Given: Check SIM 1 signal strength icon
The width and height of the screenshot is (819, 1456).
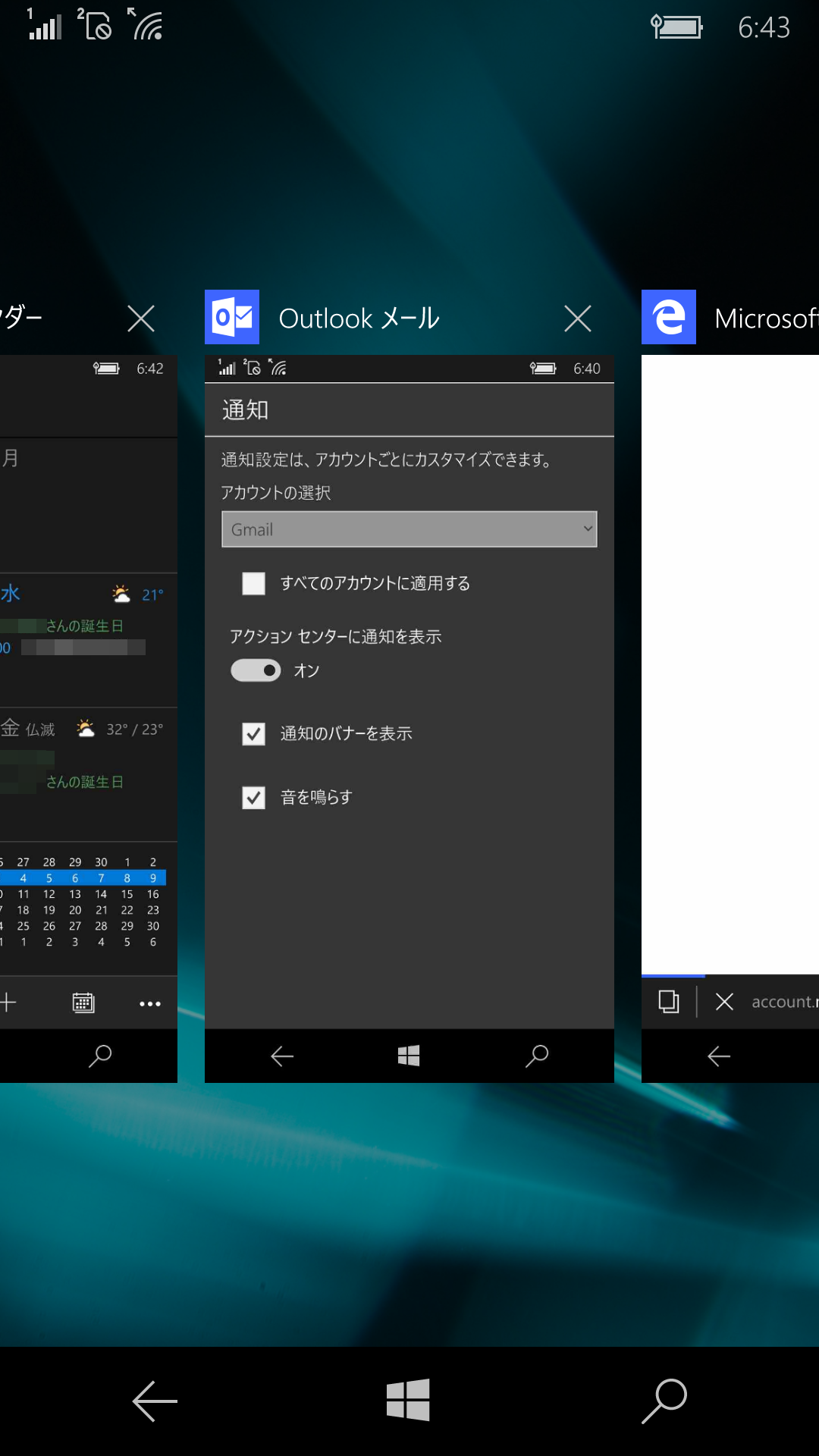Looking at the screenshot, I should click(44, 24).
